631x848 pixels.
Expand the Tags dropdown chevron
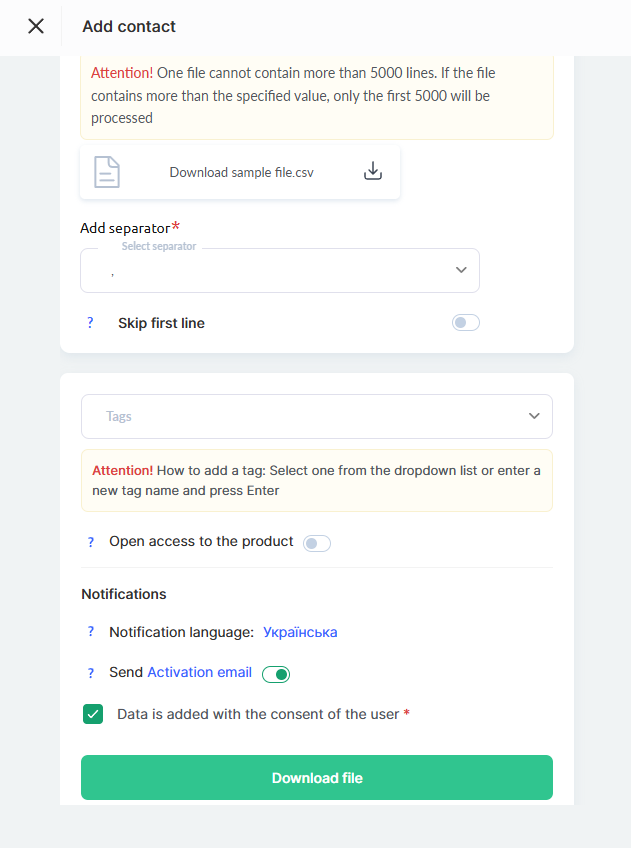pyautogui.click(x=534, y=416)
